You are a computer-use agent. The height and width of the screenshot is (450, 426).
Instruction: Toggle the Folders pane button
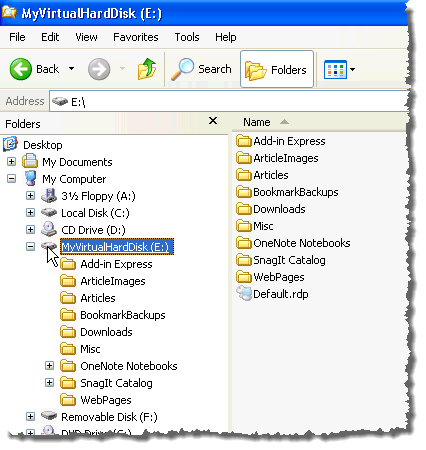pyautogui.click(x=277, y=69)
